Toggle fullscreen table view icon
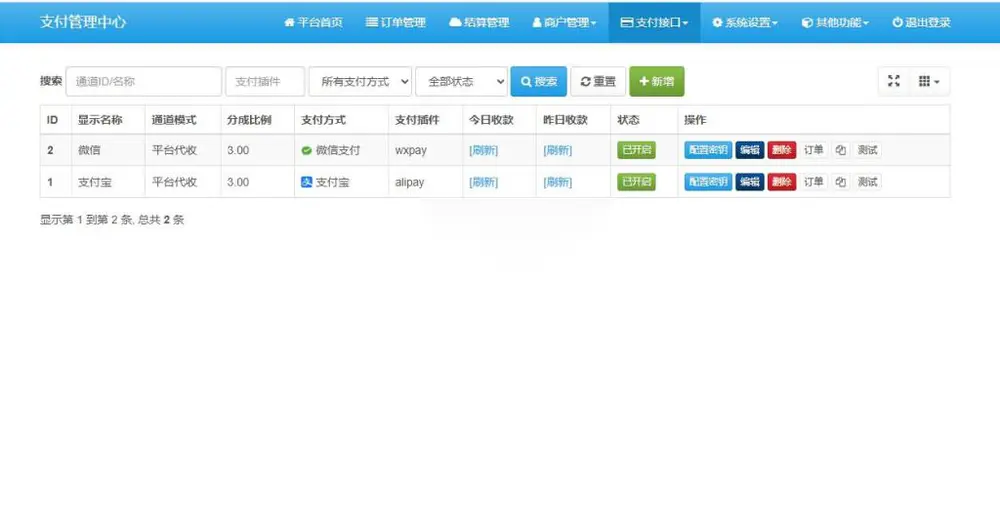This screenshot has height=526, width=1000. point(893,81)
